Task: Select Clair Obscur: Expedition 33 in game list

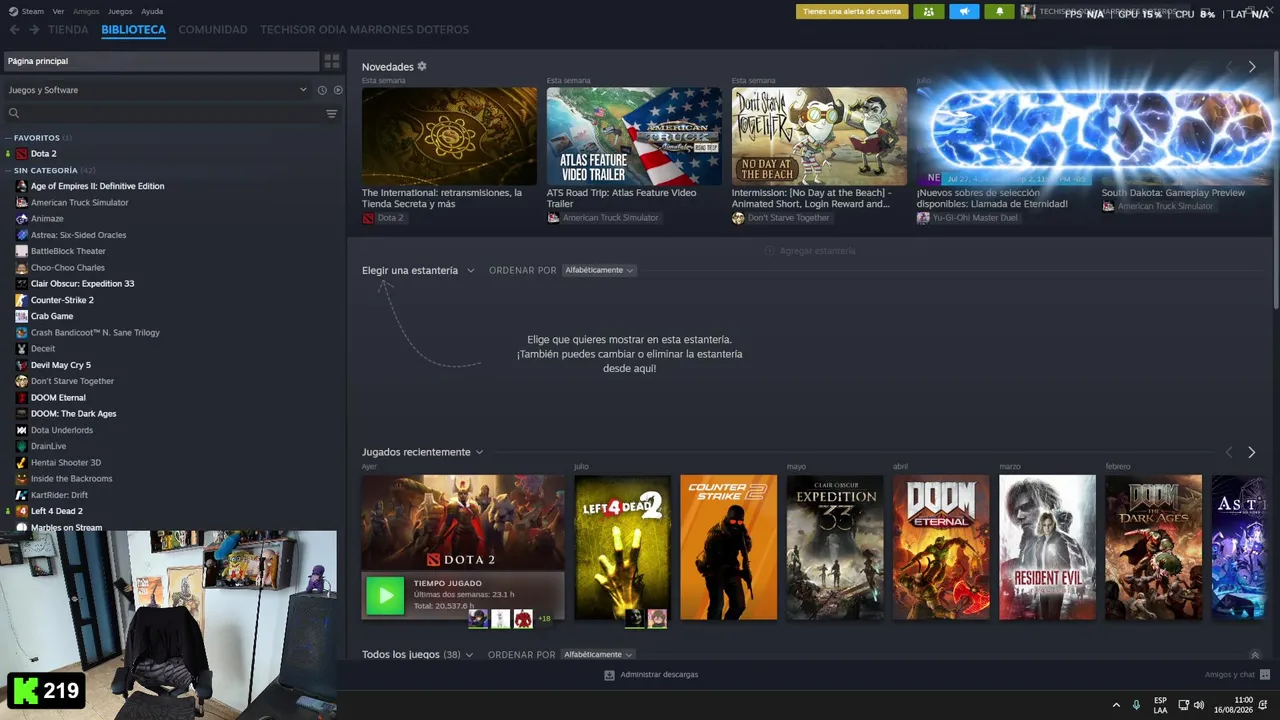Action: 82,284
